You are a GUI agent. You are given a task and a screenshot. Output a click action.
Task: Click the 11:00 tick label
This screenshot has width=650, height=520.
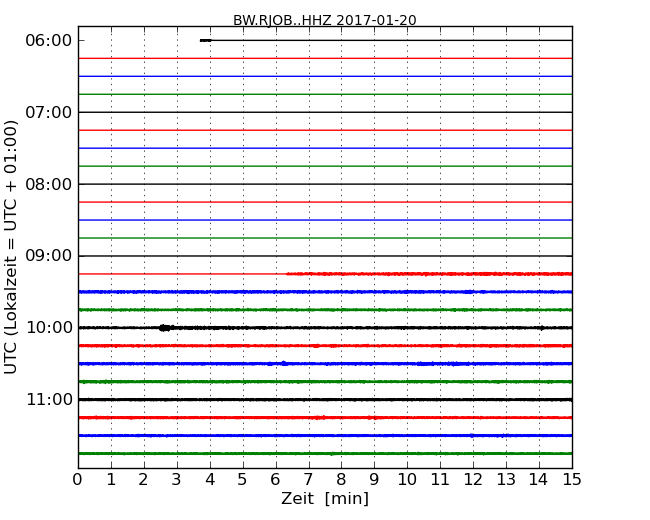point(49,399)
